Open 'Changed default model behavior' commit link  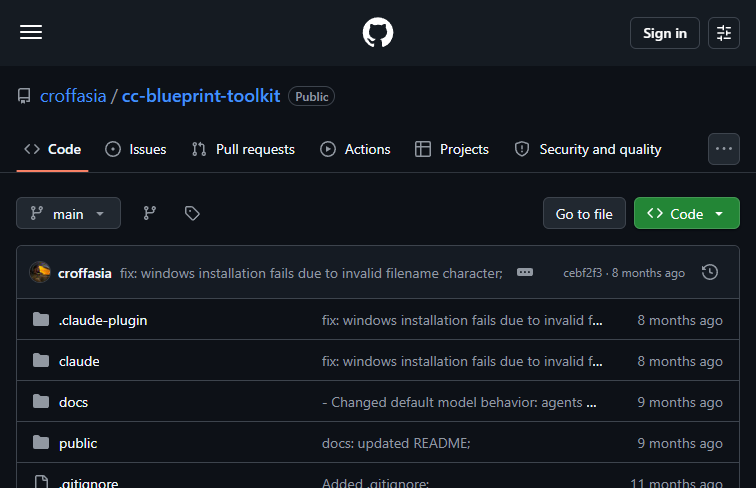coord(459,402)
